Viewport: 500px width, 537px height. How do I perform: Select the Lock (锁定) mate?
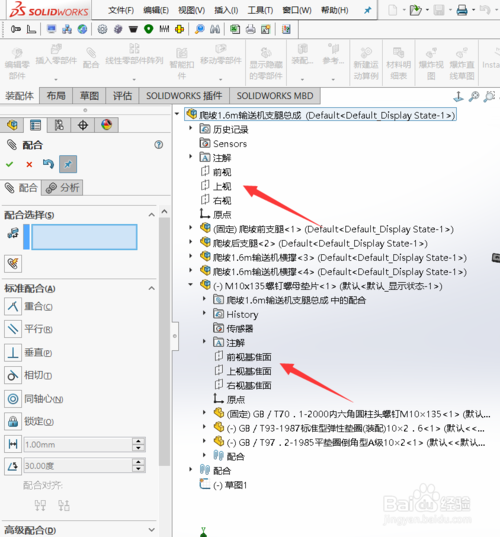pos(13,422)
